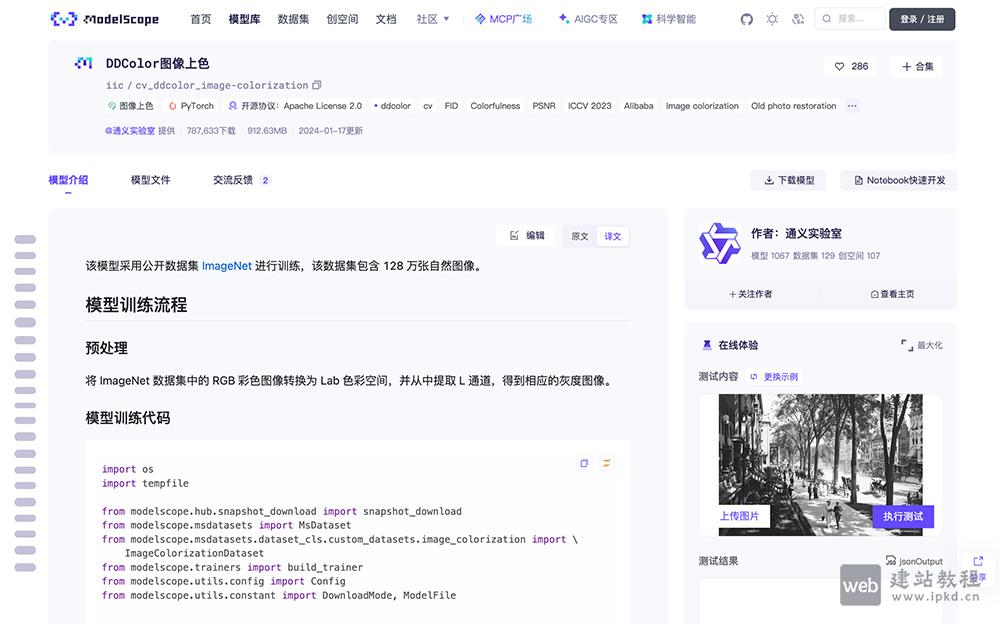Open the 社区 community dropdown

[x=432, y=18]
